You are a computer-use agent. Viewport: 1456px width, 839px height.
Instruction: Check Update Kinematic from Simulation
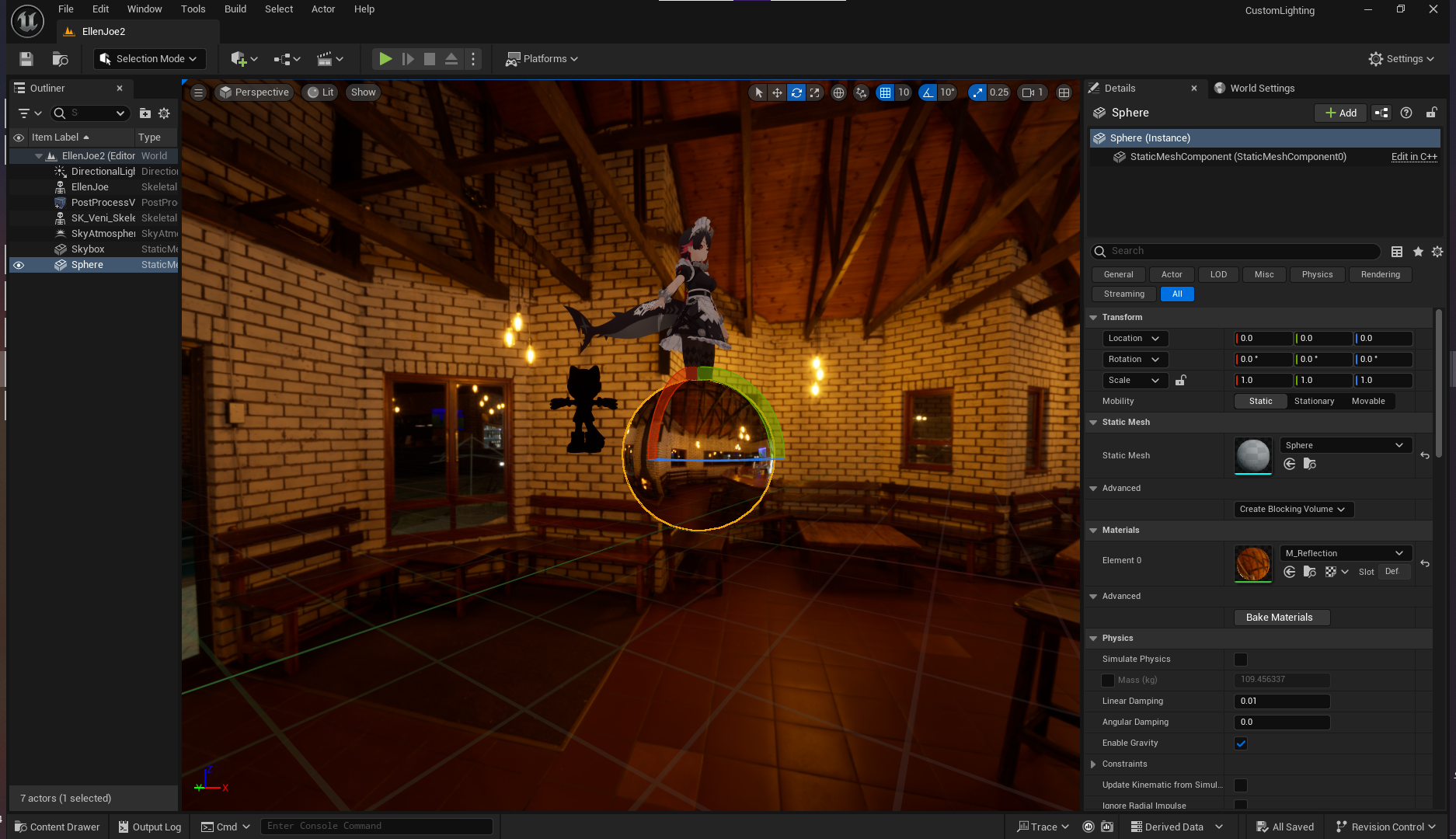click(1241, 785)
